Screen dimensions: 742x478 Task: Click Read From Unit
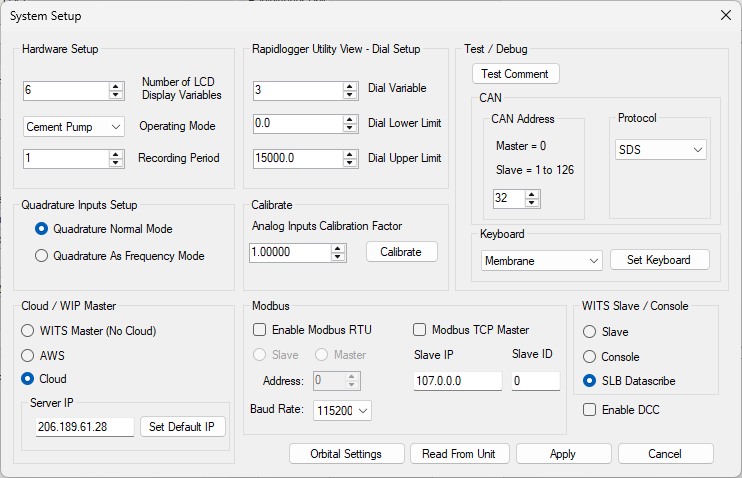tap(459, 454)
